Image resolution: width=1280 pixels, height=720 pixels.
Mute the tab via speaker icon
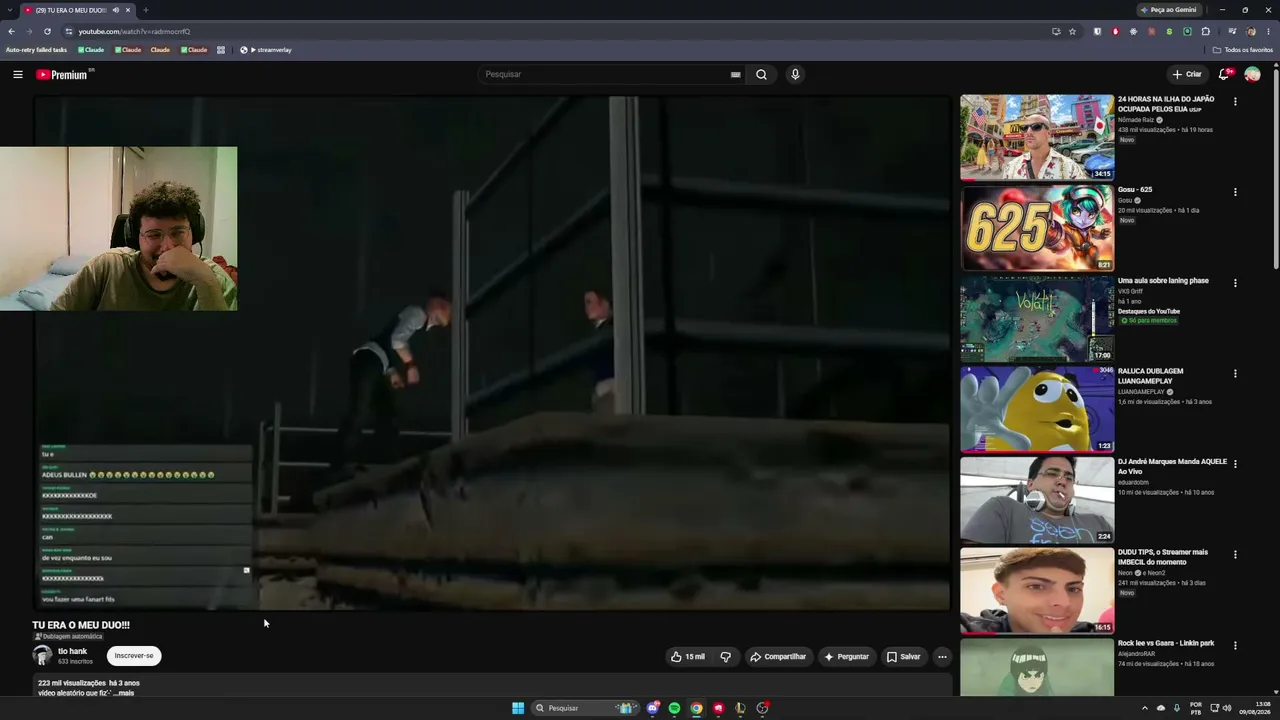point(116,10)
